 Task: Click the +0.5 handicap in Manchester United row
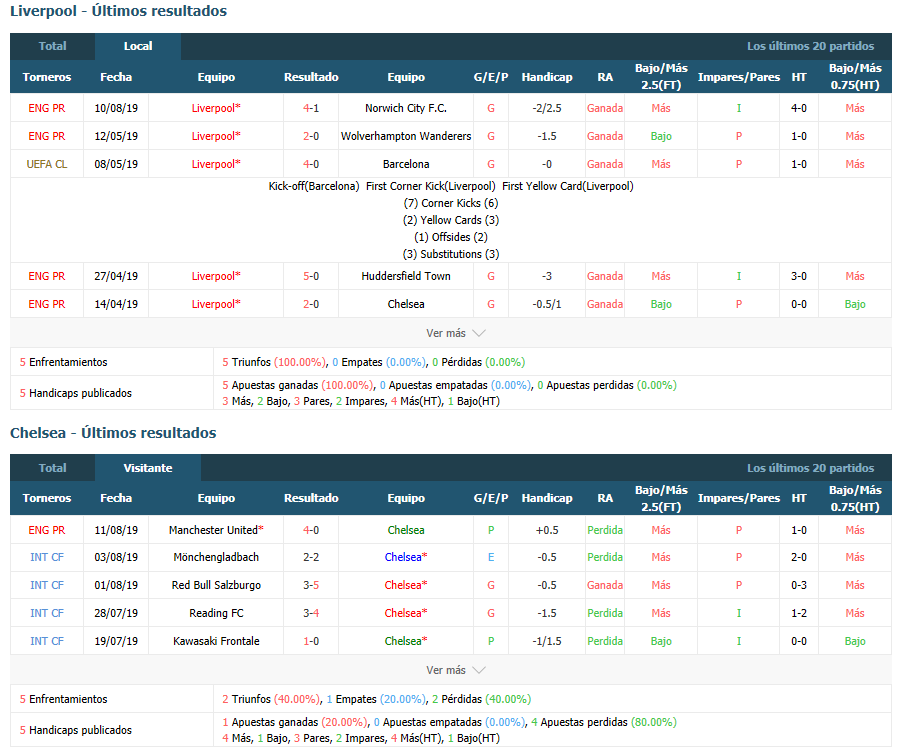click(x=546, y=530)
